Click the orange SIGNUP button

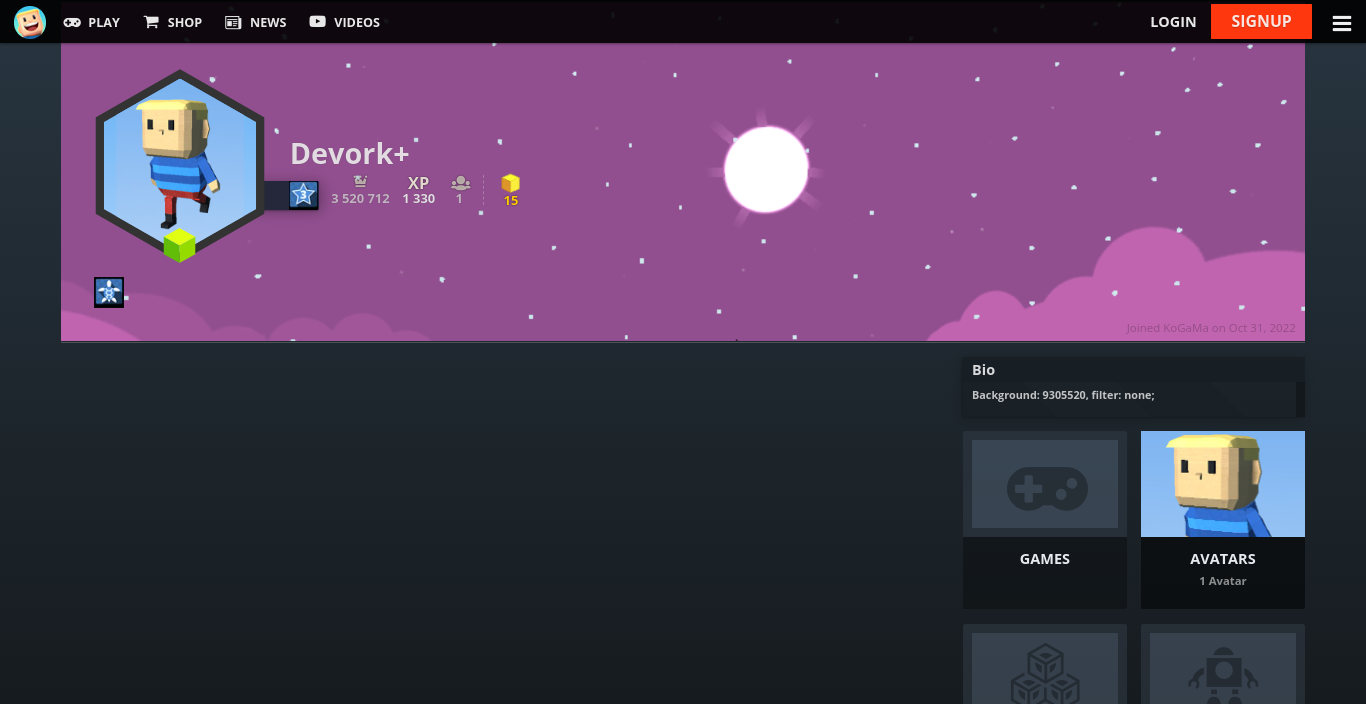(1261, 21)
